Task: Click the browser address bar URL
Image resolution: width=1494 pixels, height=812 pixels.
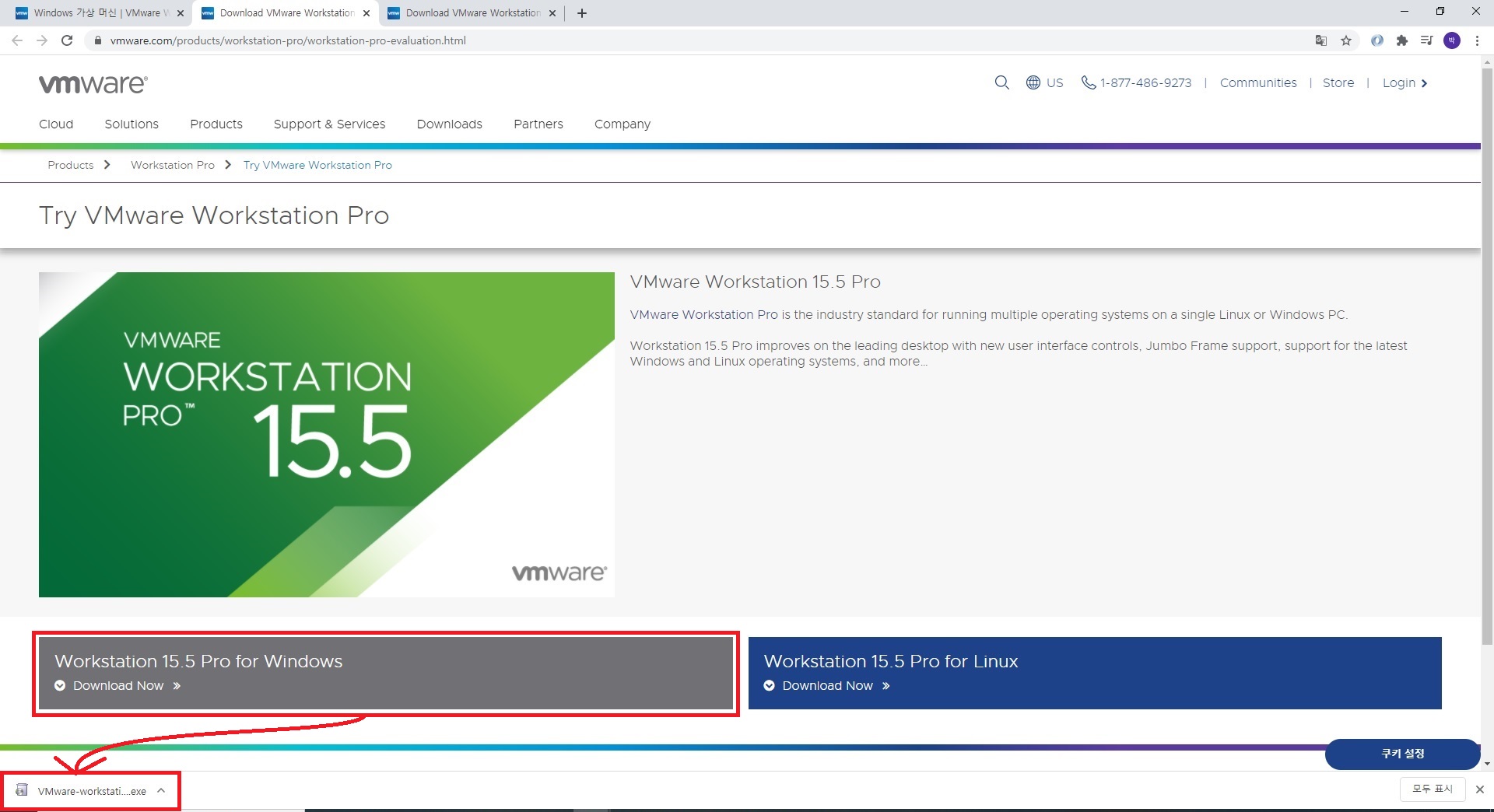Action: 288,40
